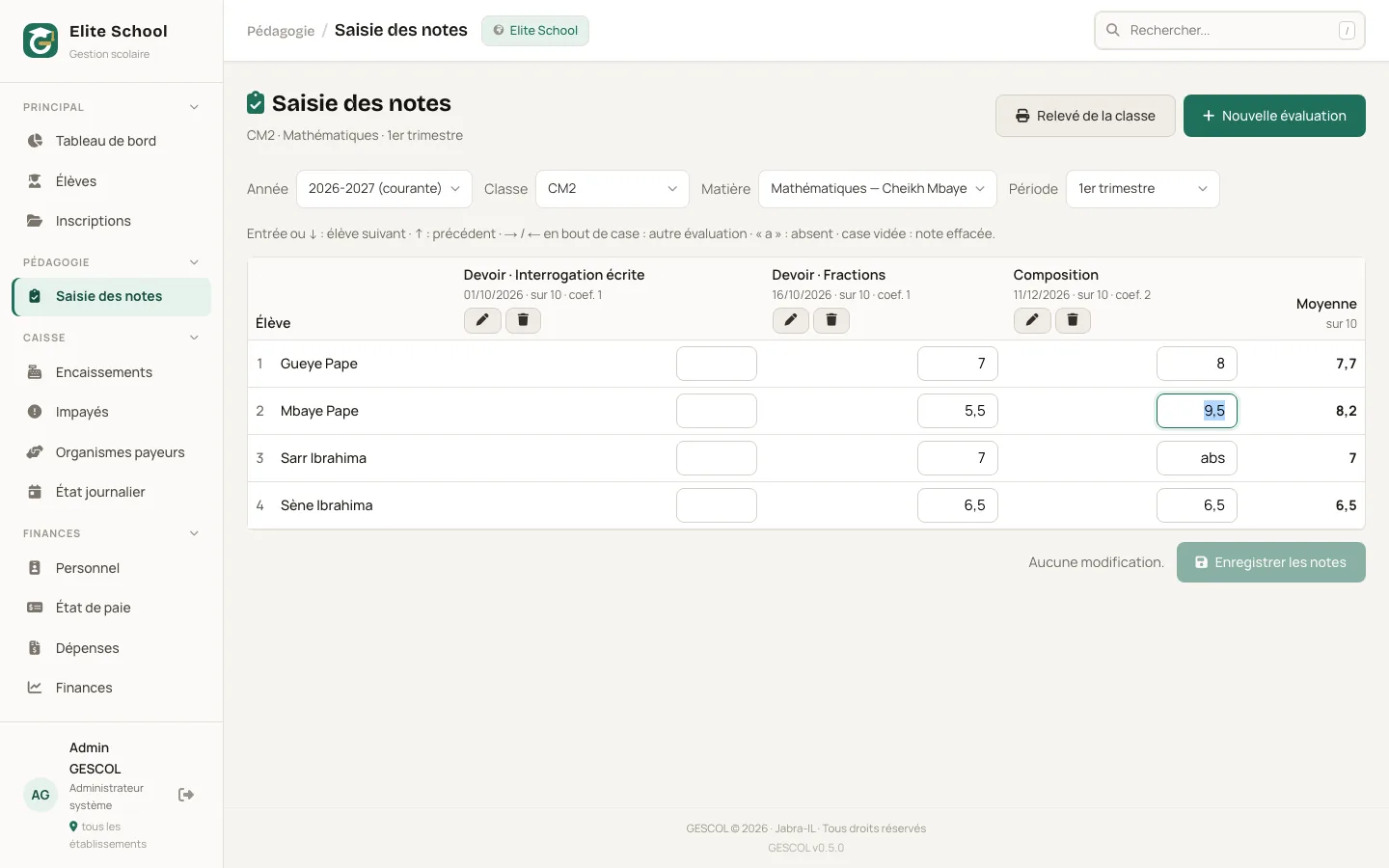This screenshot has width=1389, height=868.
Task: Click Gueye Pape's Composition grade 8
Action: 1197,364
